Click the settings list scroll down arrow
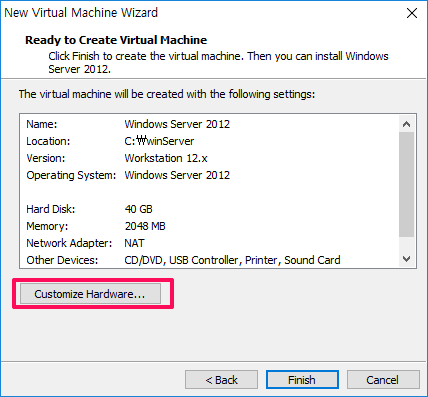 pos(406,259)
